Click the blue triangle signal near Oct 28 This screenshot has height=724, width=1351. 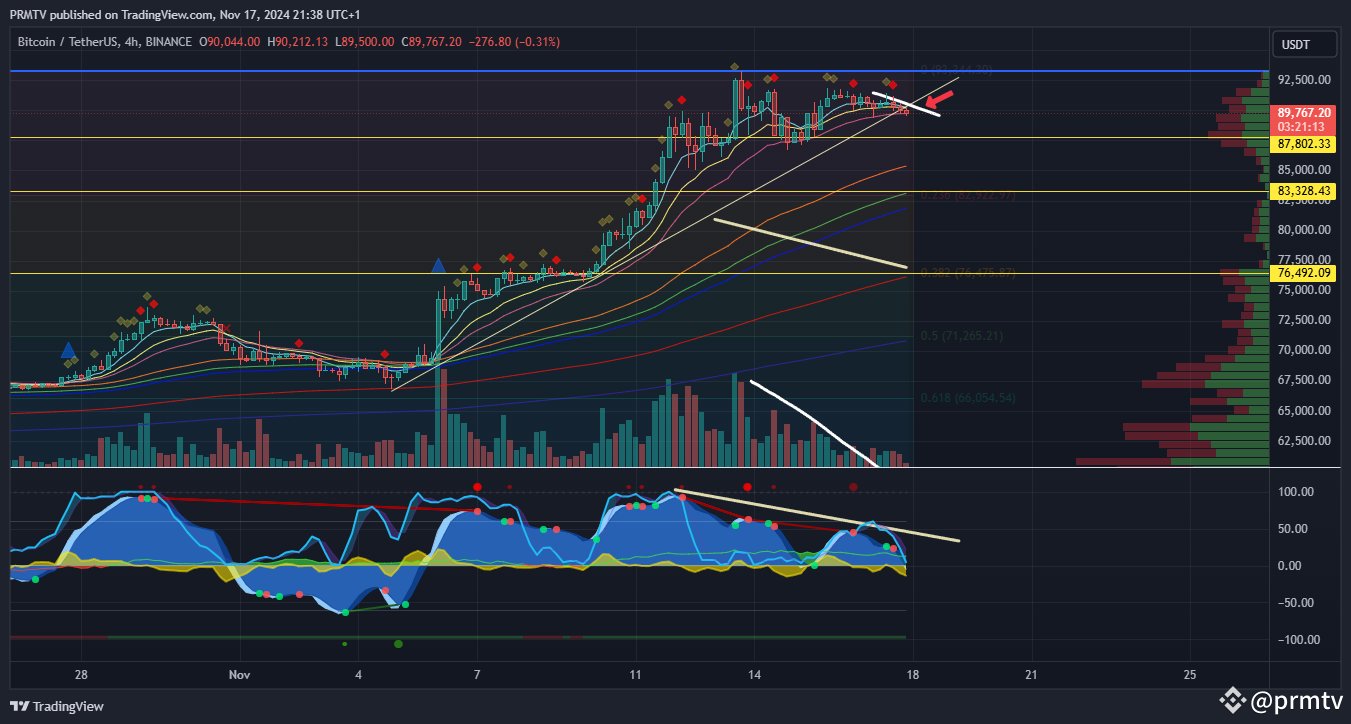[67, 350]
